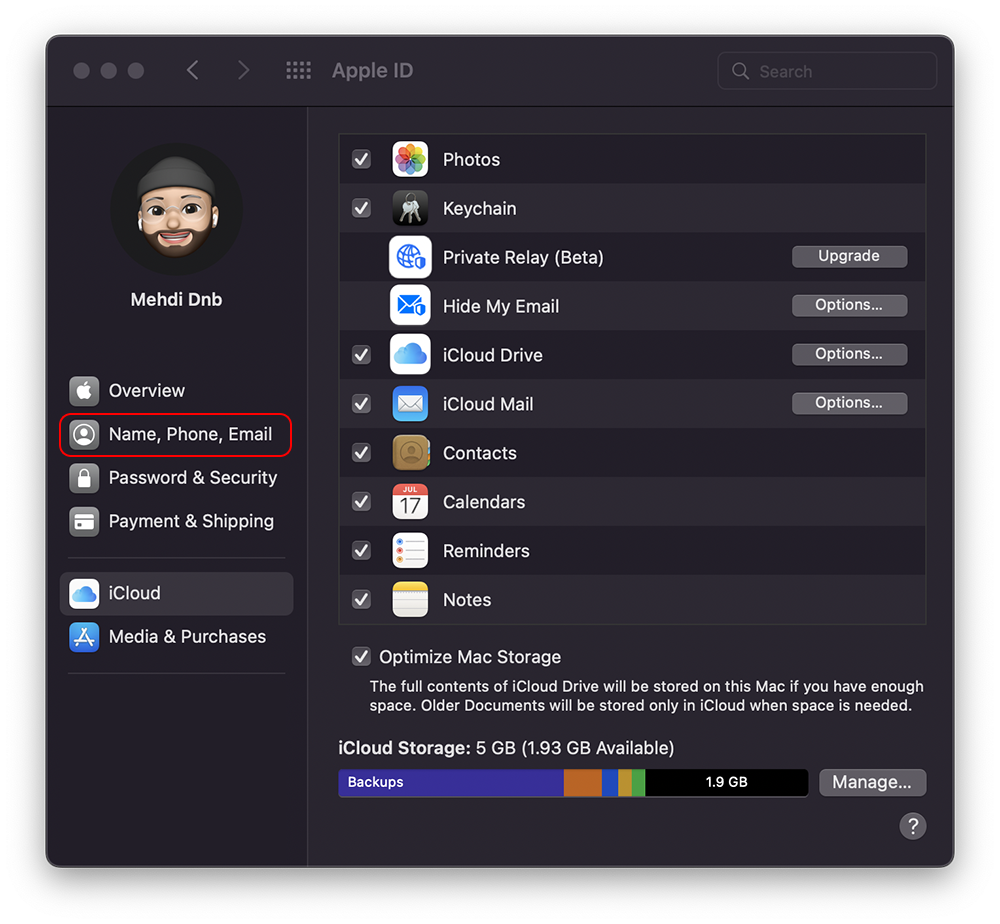Click the credit card icon for Payment & Shipping

click(84, 522)
